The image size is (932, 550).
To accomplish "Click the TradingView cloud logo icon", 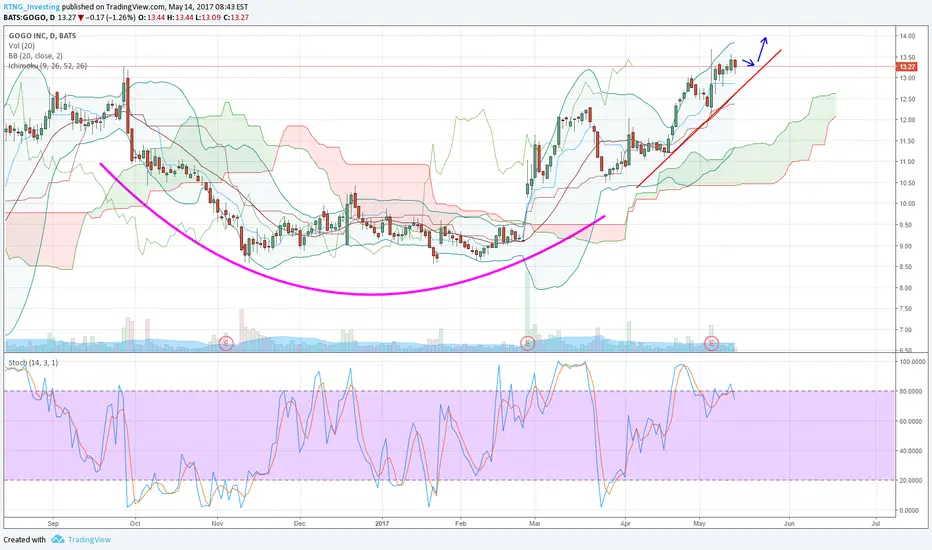I will [x=57, y=539].
